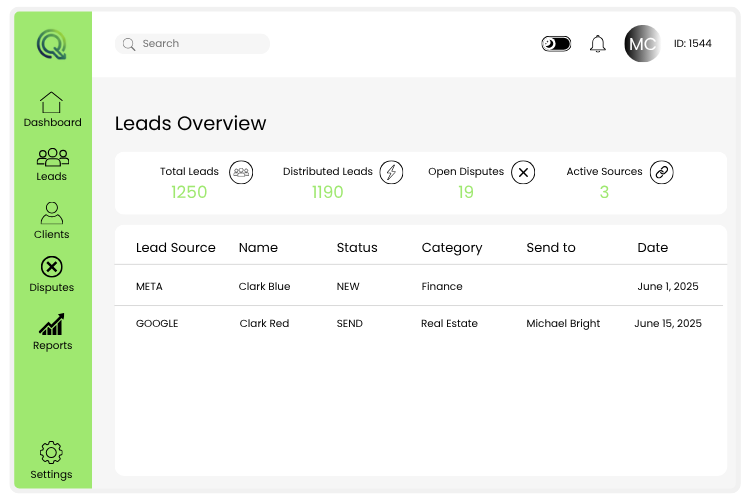The image size is (750, 500).
Task: Toggle the dark mode switch
Action: coord(556,44)
